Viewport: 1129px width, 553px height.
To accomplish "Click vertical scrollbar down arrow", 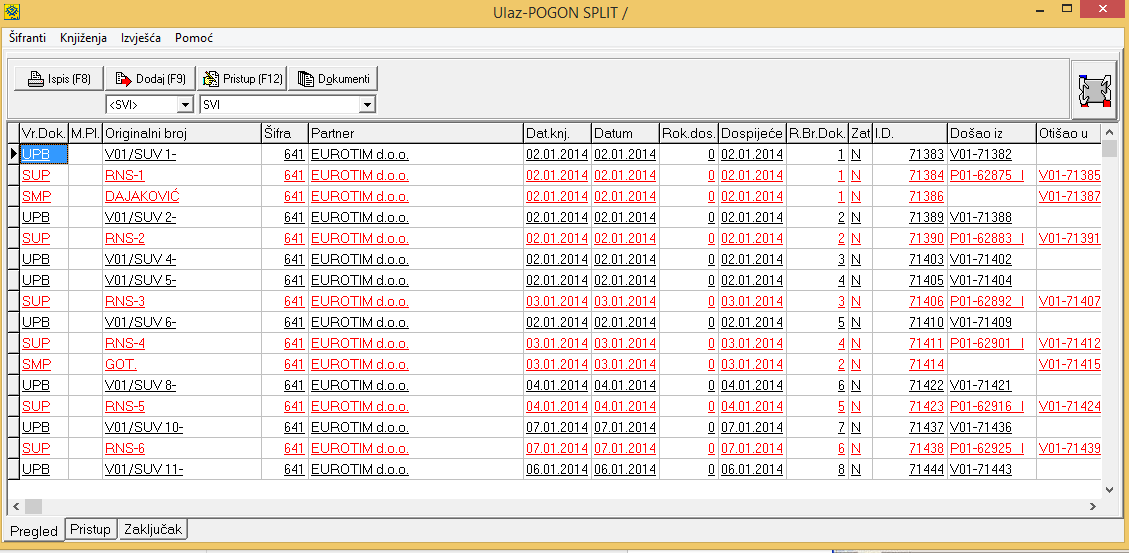I will tap(1110, 490).
